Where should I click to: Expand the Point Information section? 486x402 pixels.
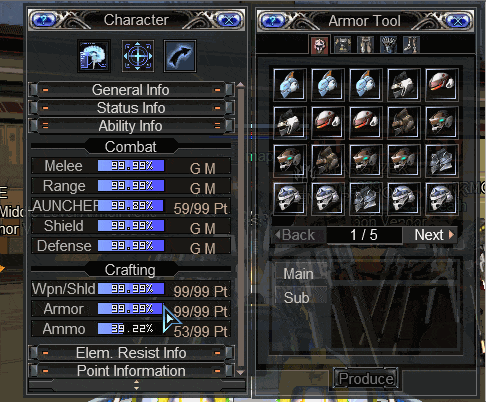coord(131,371)
